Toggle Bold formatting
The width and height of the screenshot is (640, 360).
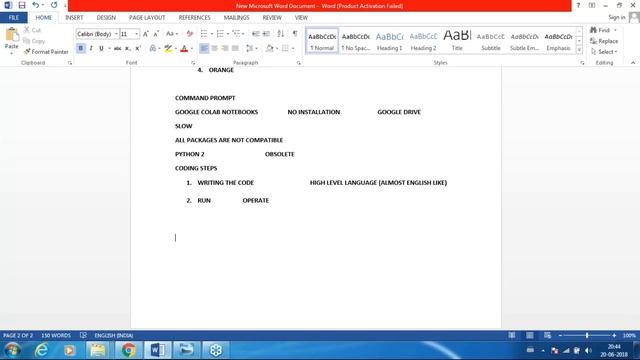[81, 49]
